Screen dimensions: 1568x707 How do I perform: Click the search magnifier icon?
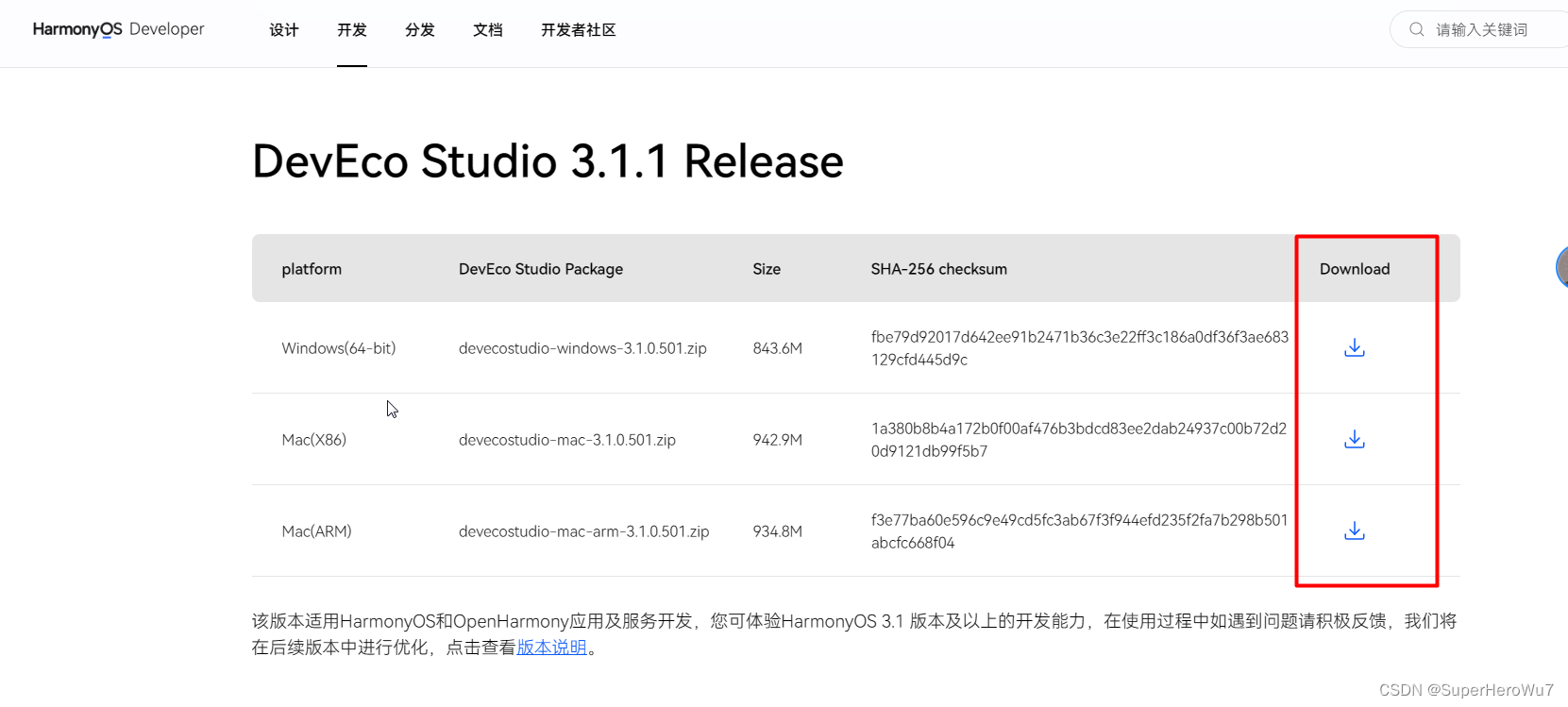(x=1416, y=29)
